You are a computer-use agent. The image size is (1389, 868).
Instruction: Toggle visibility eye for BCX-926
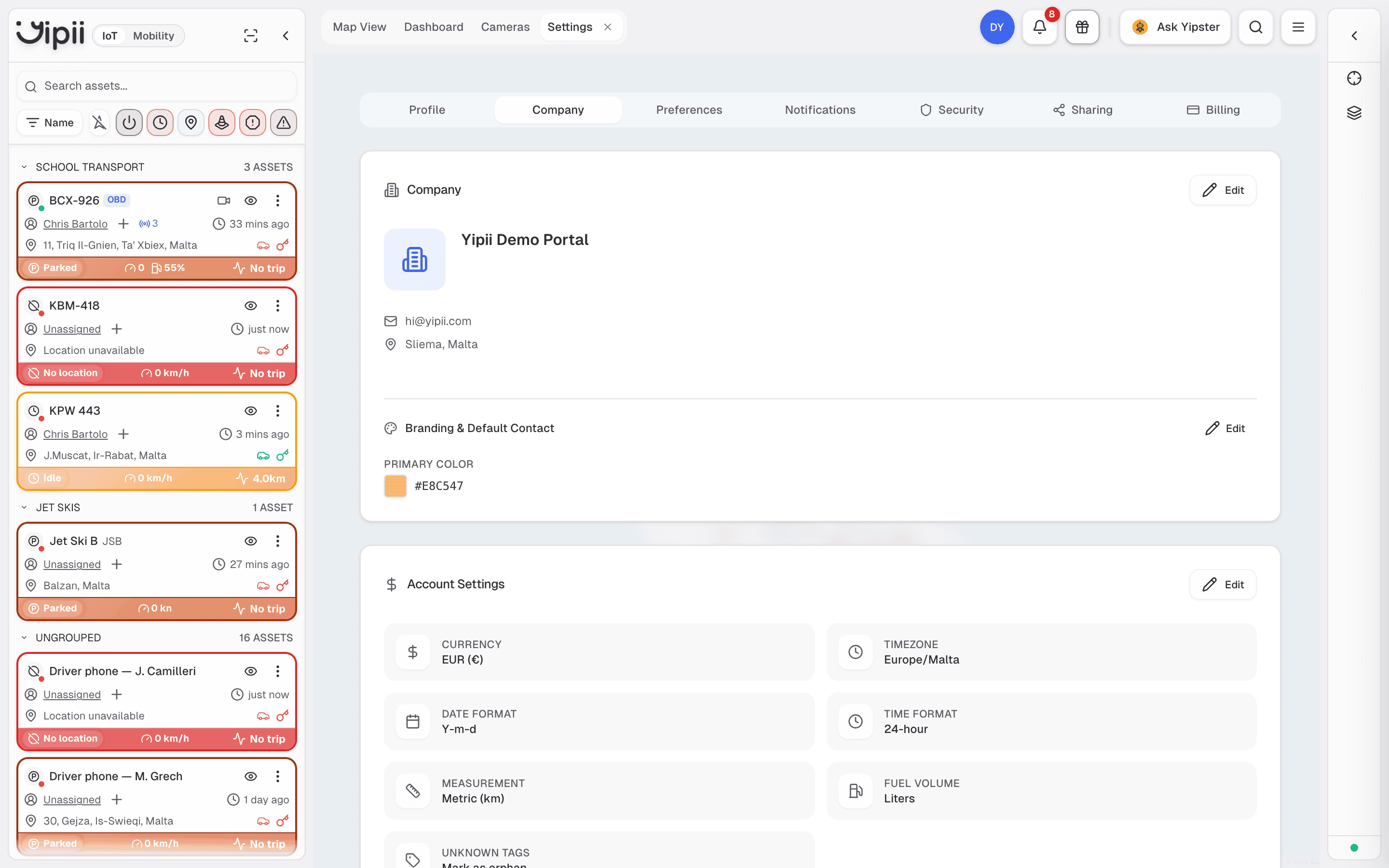pos(251,200)
